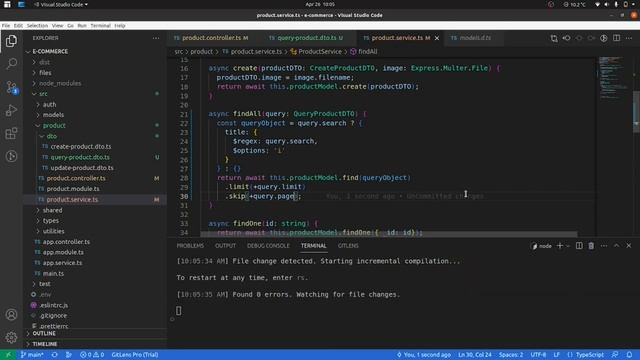
Task: Switch to the PROBLEMS panel tab
Action: click(x=190, y=246)
